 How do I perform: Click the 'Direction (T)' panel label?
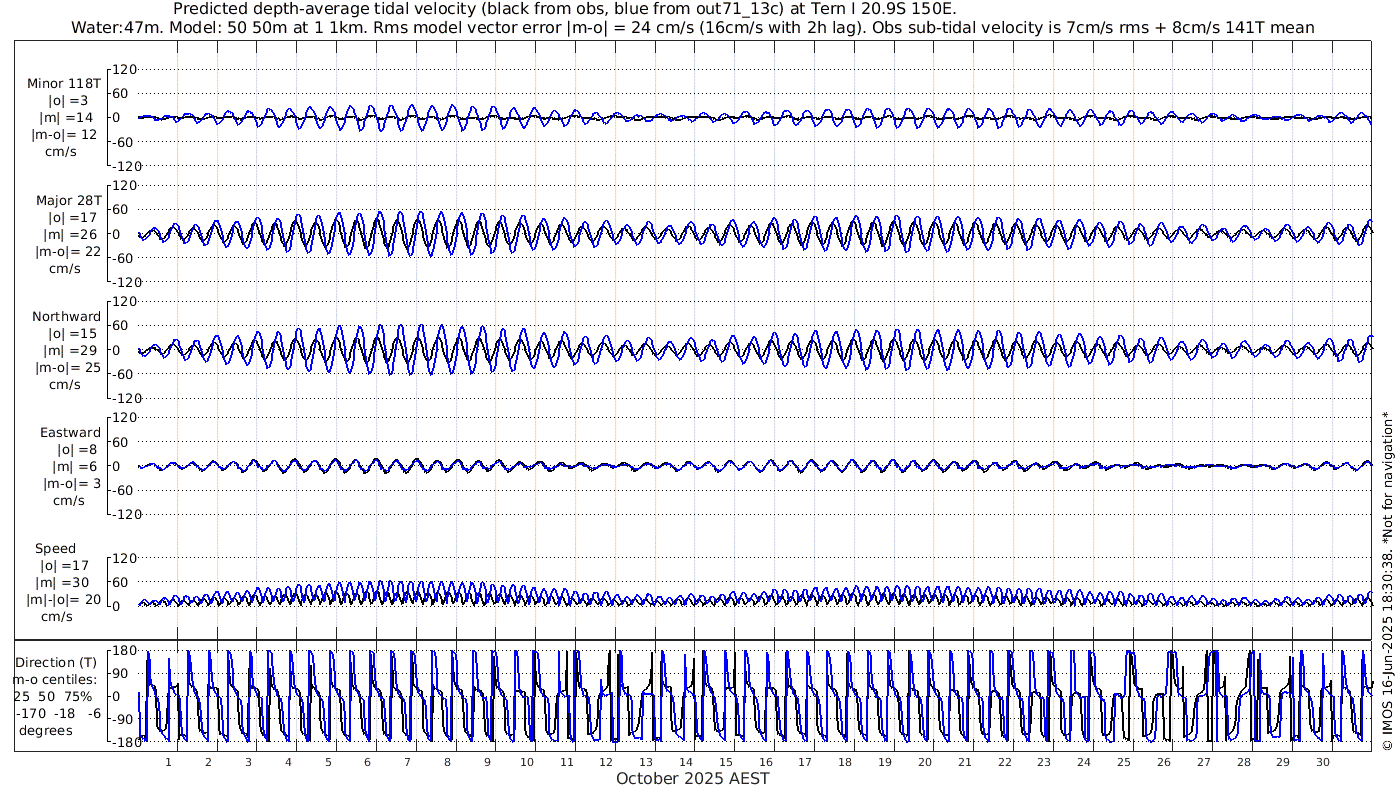[x=58, y=662]
